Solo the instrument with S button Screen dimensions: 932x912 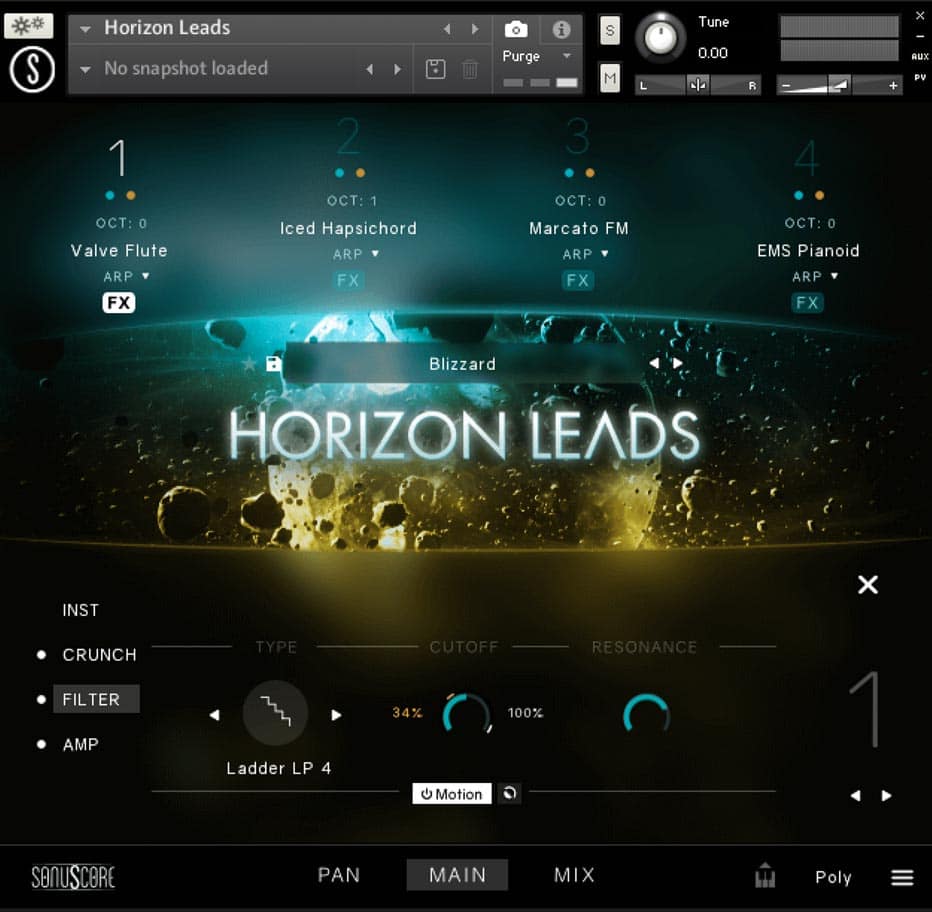coord(610,31)
